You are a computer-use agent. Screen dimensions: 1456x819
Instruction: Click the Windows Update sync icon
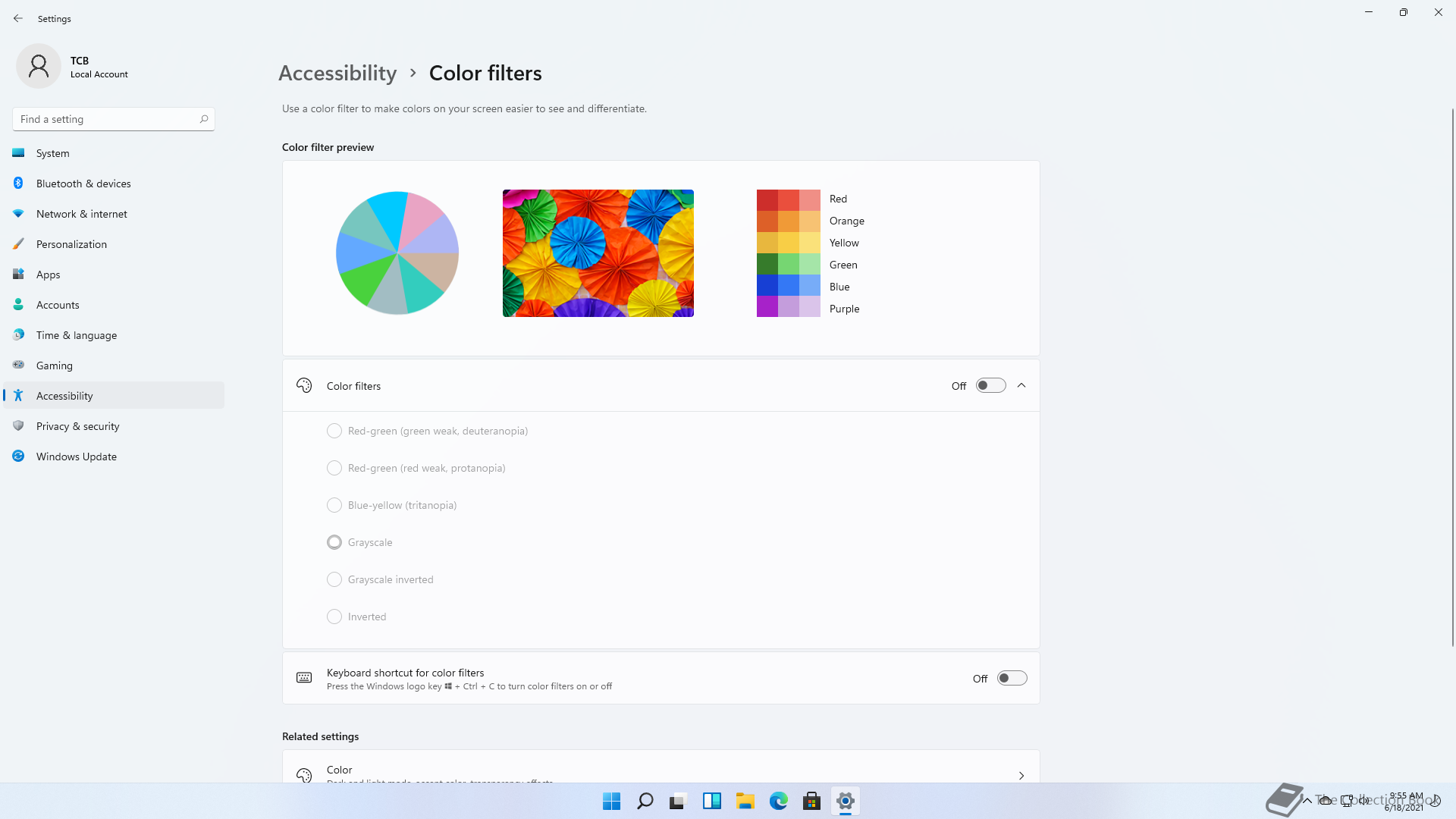18,457
